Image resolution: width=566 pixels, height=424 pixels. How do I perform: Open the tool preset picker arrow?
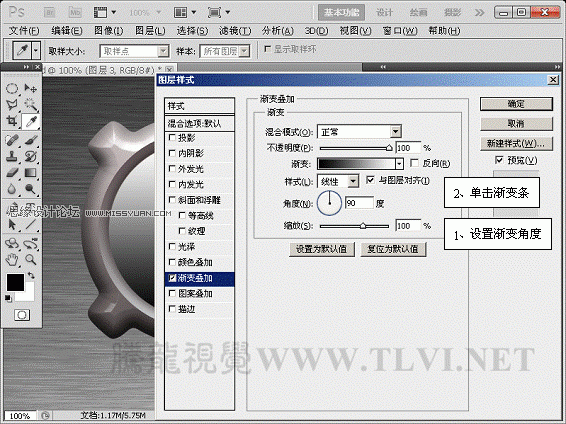point(36,51)
